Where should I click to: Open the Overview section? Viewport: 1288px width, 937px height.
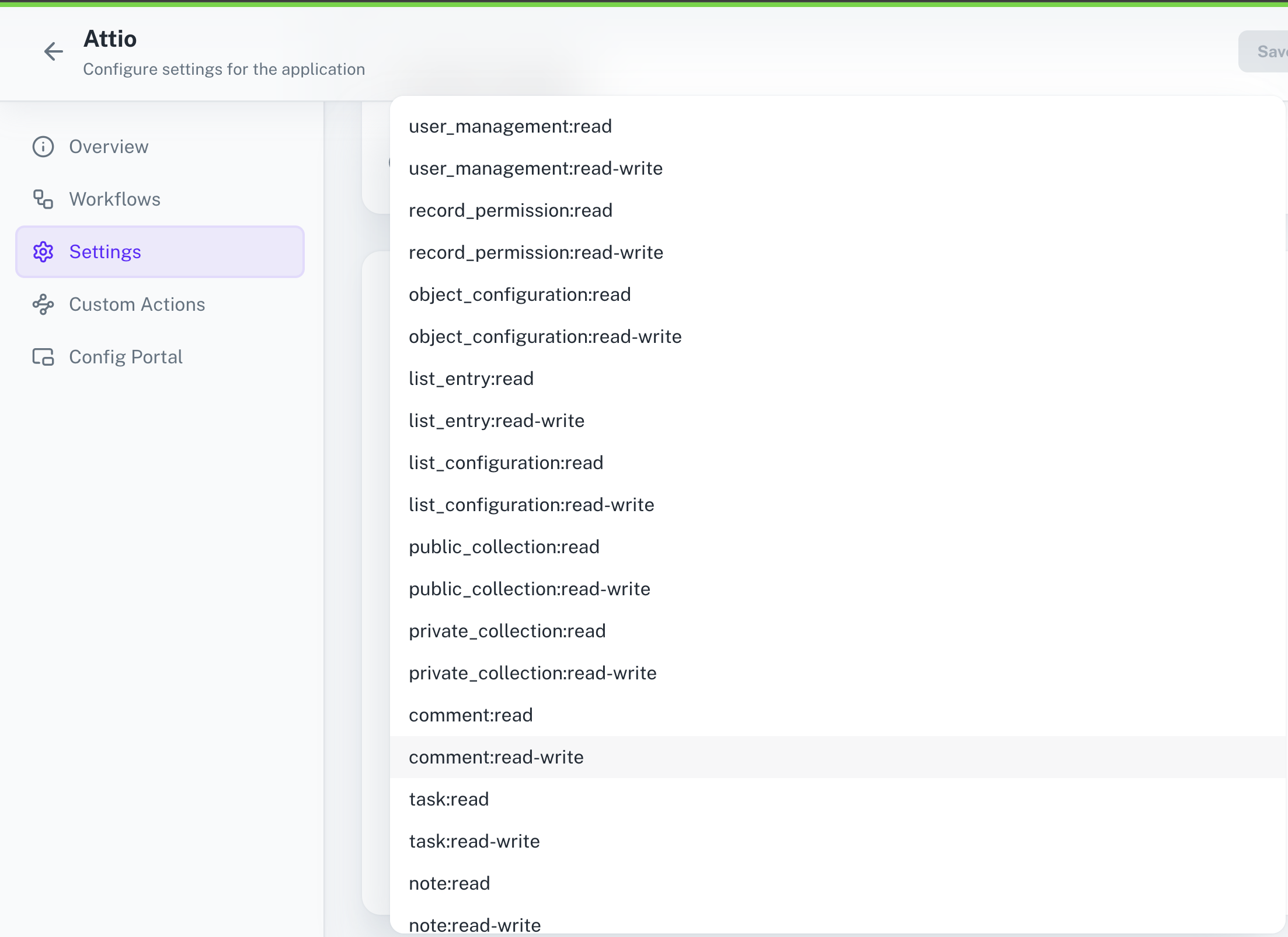(x=109, y=146)
